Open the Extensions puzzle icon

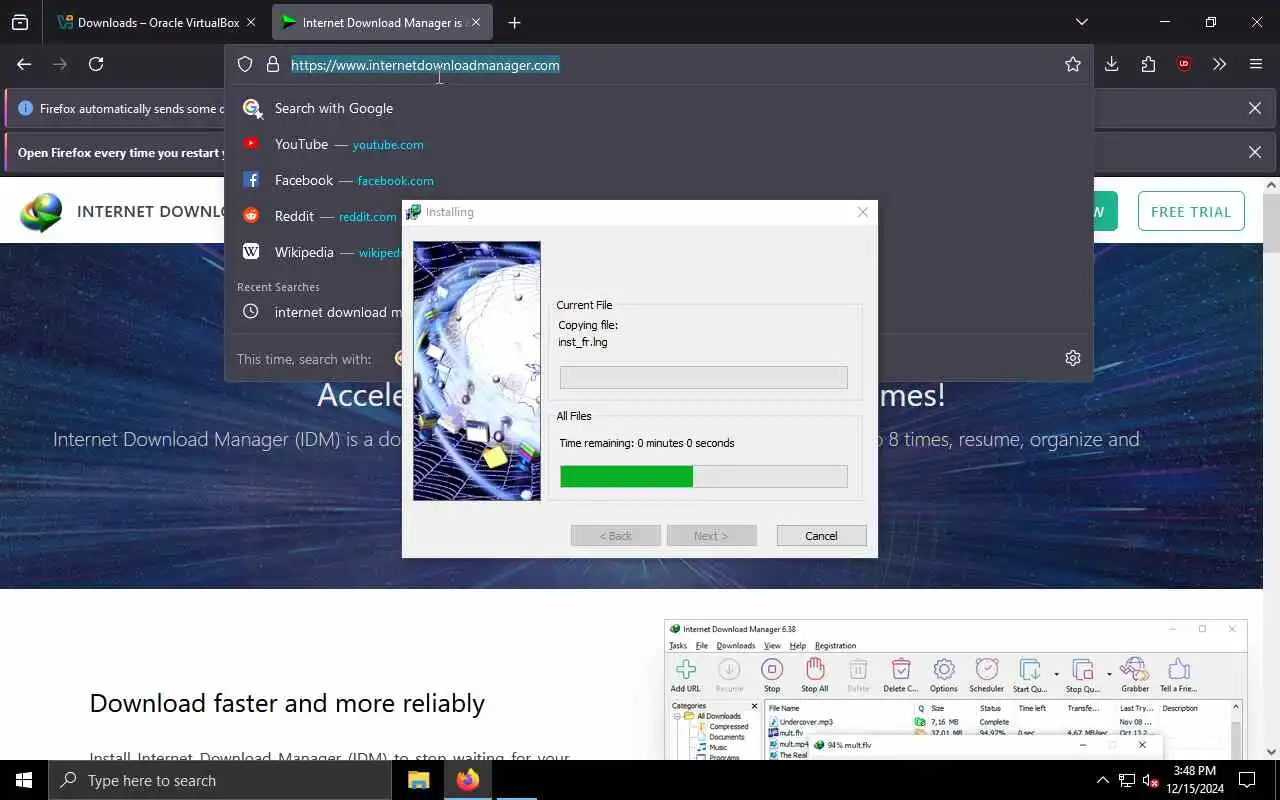1148,64
